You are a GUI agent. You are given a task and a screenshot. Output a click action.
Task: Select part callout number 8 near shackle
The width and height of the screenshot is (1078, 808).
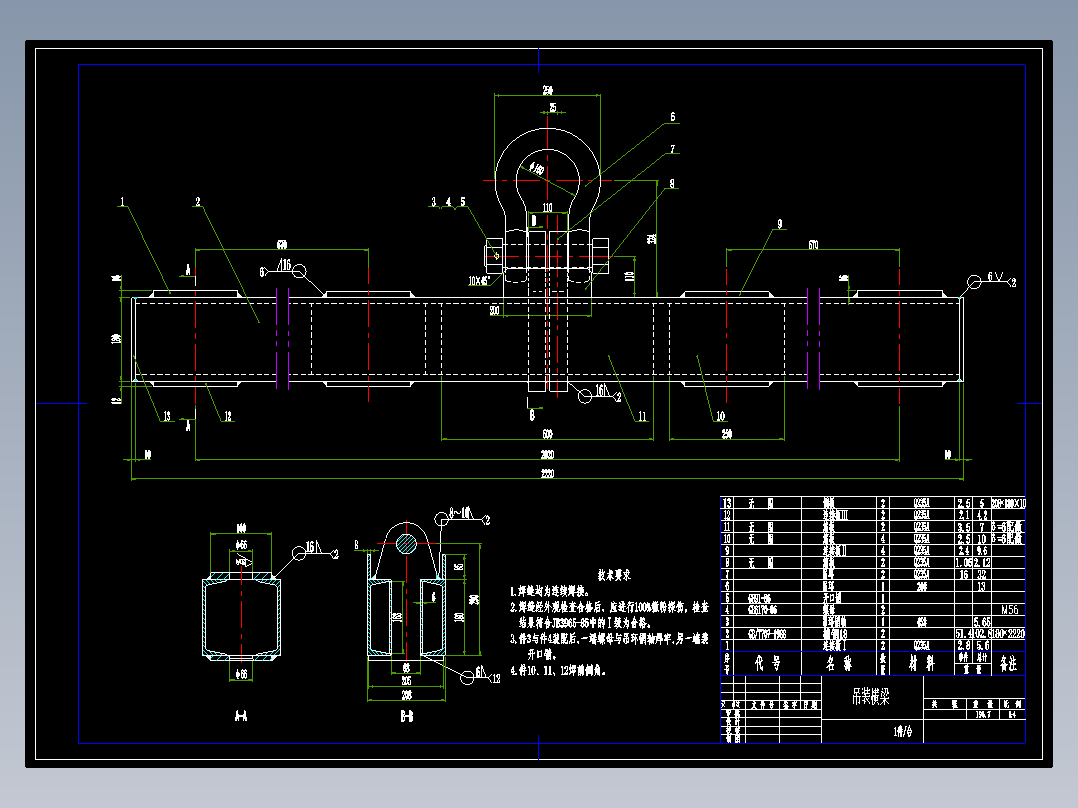click(672, 184)
